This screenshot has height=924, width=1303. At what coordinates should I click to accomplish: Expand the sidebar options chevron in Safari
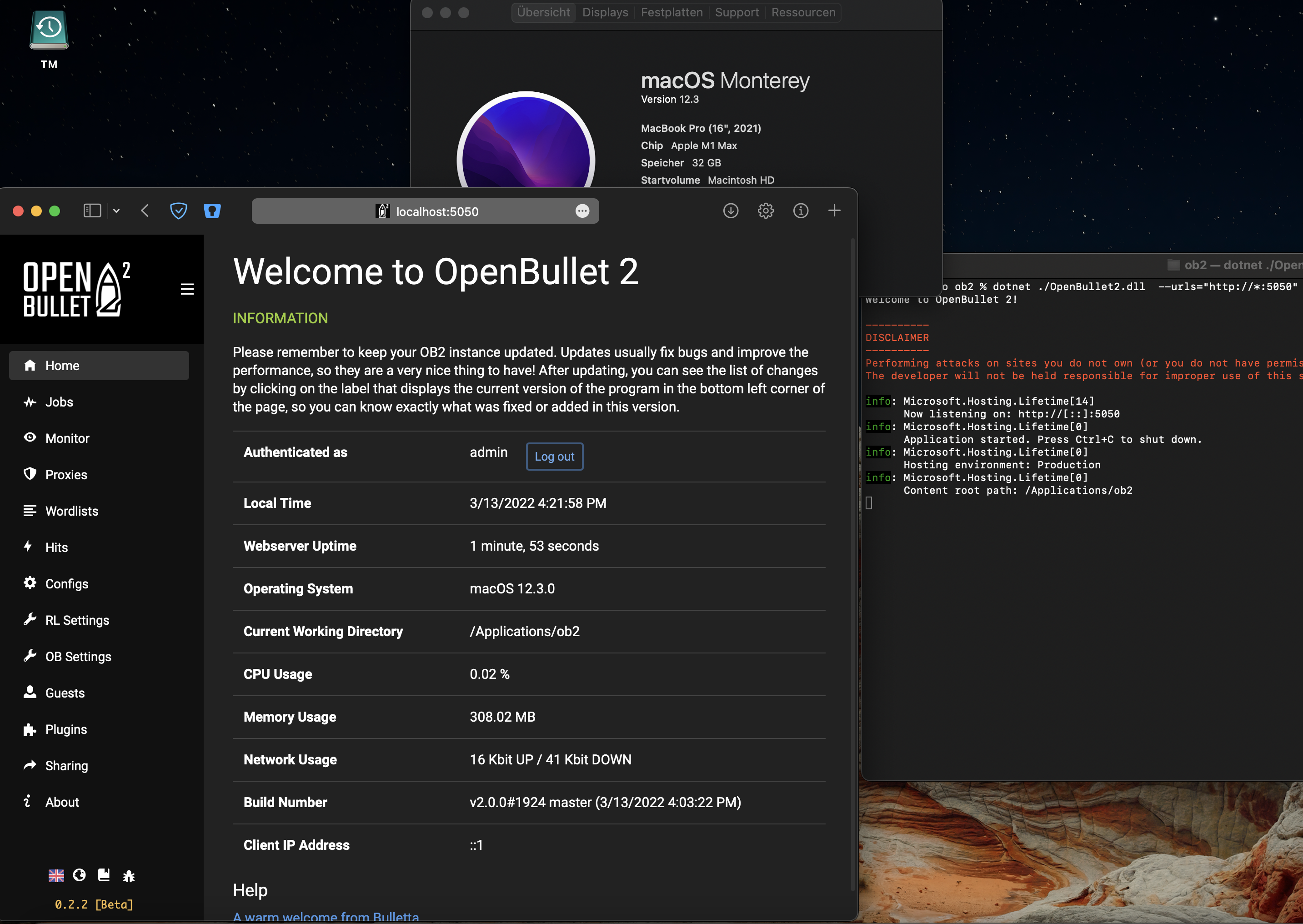[116, 211]
